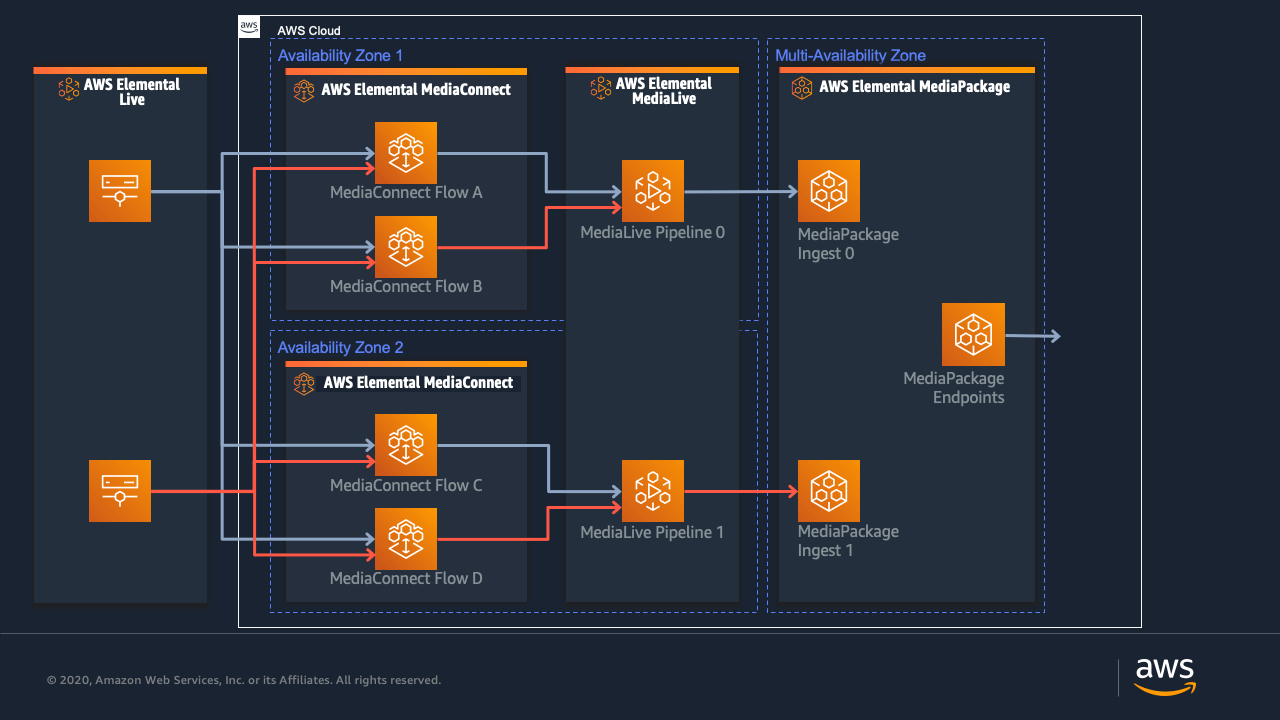Click the "Availability Zone 1" label
The width and height of the screenshot is (1280, 720).
click(x=340, y=56)
